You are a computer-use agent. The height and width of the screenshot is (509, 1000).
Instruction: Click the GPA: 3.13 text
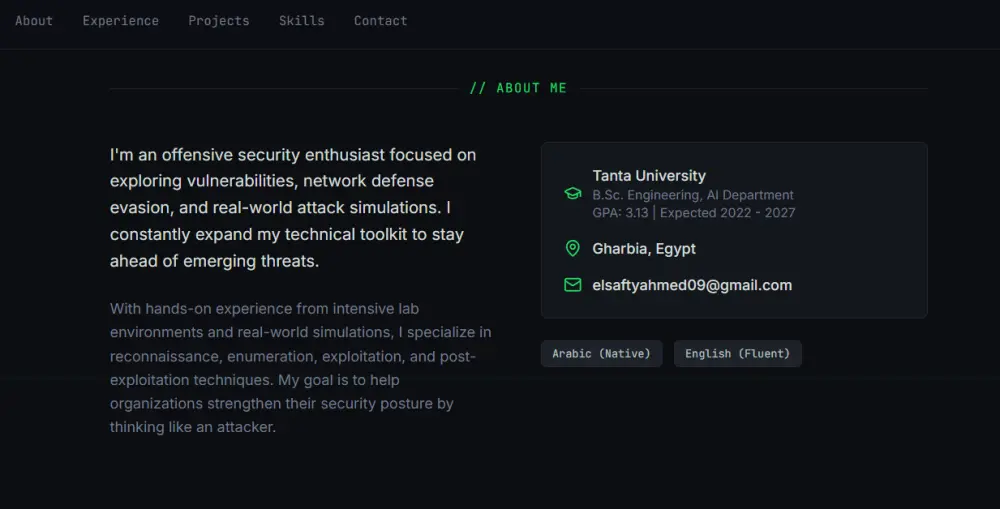coord(620,212)
